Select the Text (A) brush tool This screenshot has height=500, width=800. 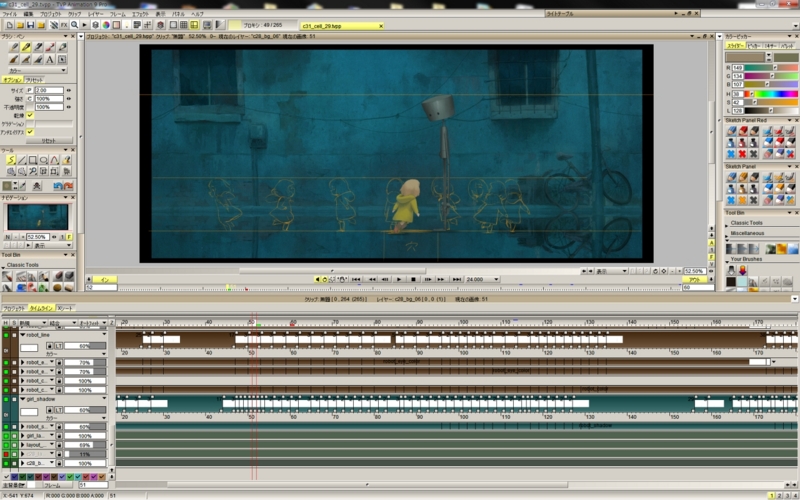tap(50, 59)
